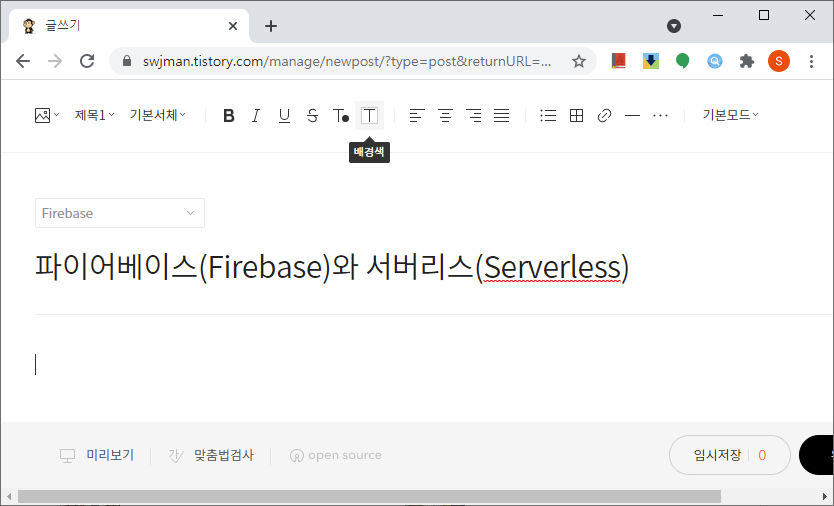Image resolution: width=834 pixels, height=506 pixels.
Task: Toggle bold formatting
Action: pyautogui.click(x=229, y=115)
